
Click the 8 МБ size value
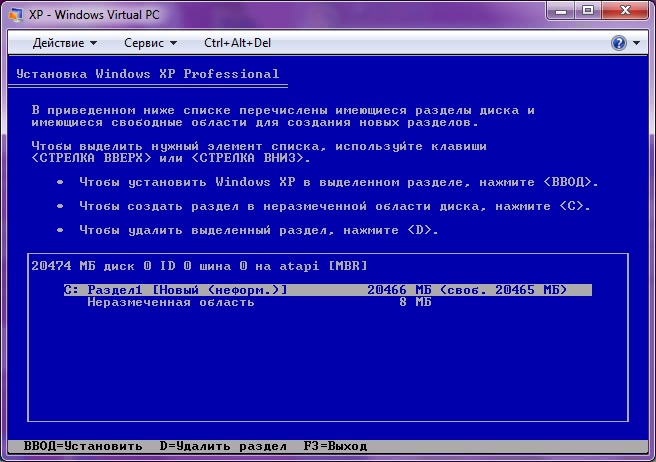pyautogui.click(x=415, y=302)
